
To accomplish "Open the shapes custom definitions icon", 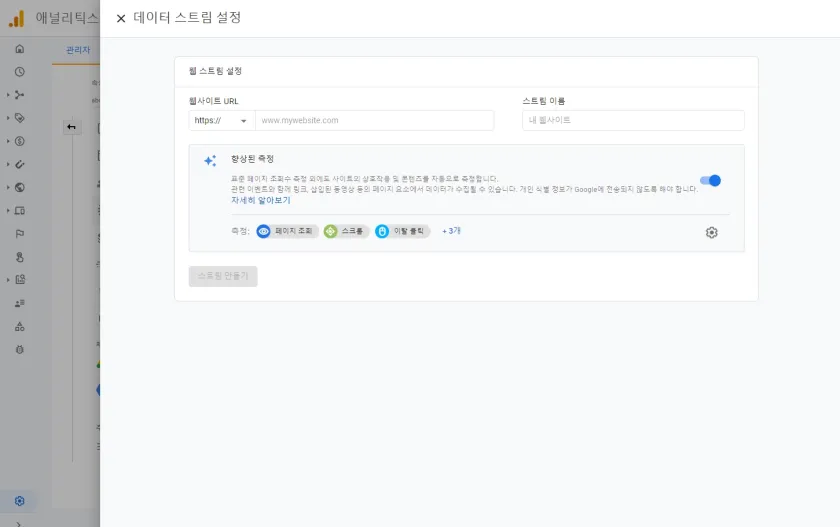I will [20, 326].
